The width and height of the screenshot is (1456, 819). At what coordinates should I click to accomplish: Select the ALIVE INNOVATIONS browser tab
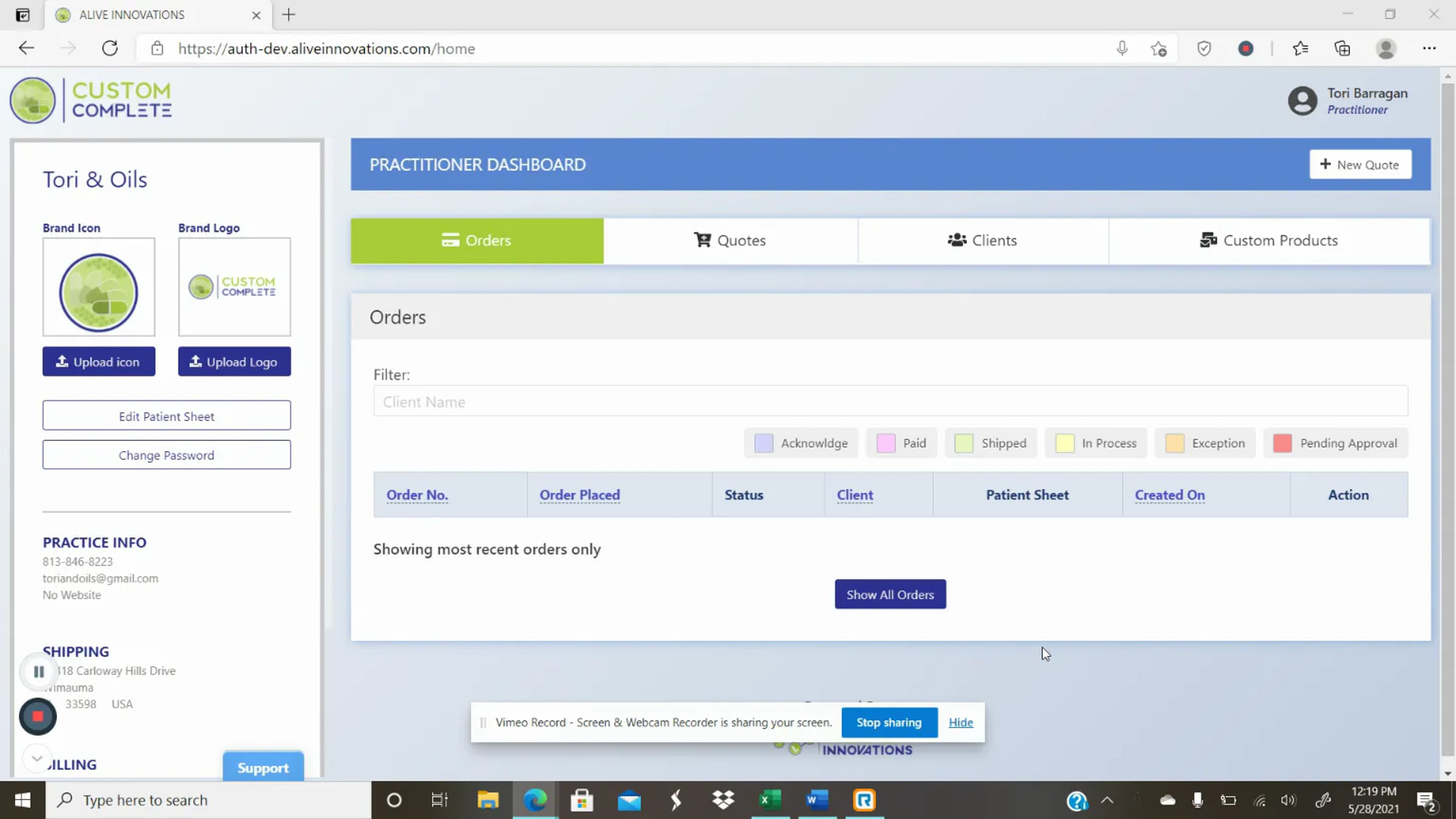point(158,15)
